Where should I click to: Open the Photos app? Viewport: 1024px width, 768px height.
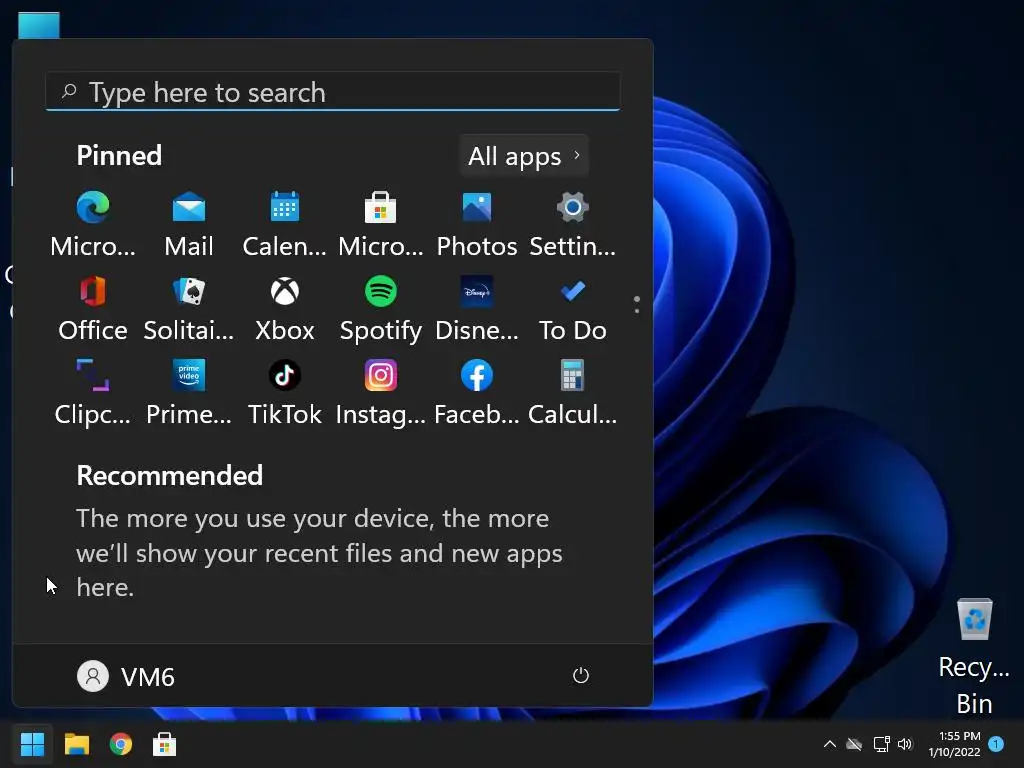click(477, 224)
